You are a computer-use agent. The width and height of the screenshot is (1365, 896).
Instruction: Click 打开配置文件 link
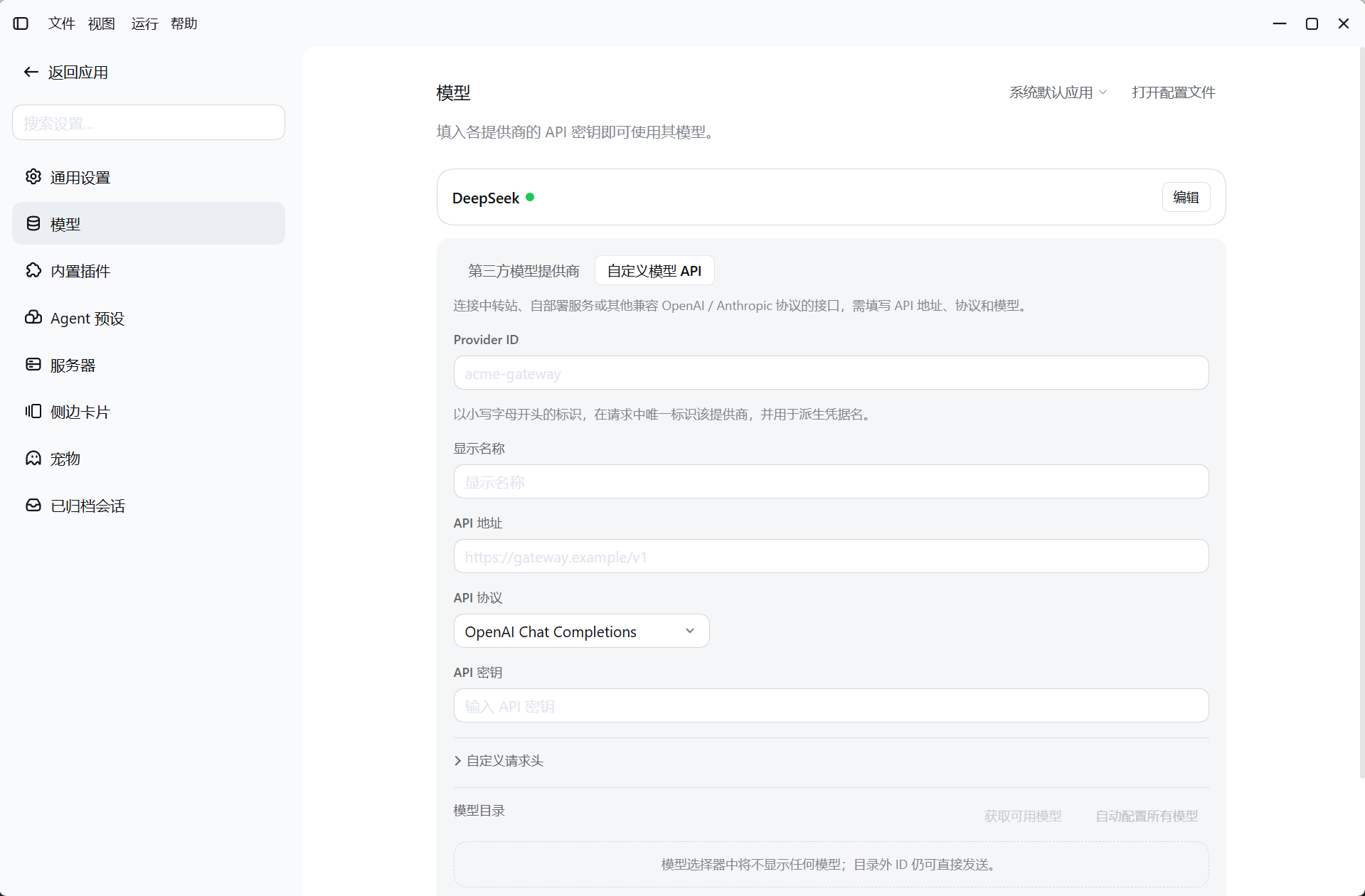coord(1174,92)
